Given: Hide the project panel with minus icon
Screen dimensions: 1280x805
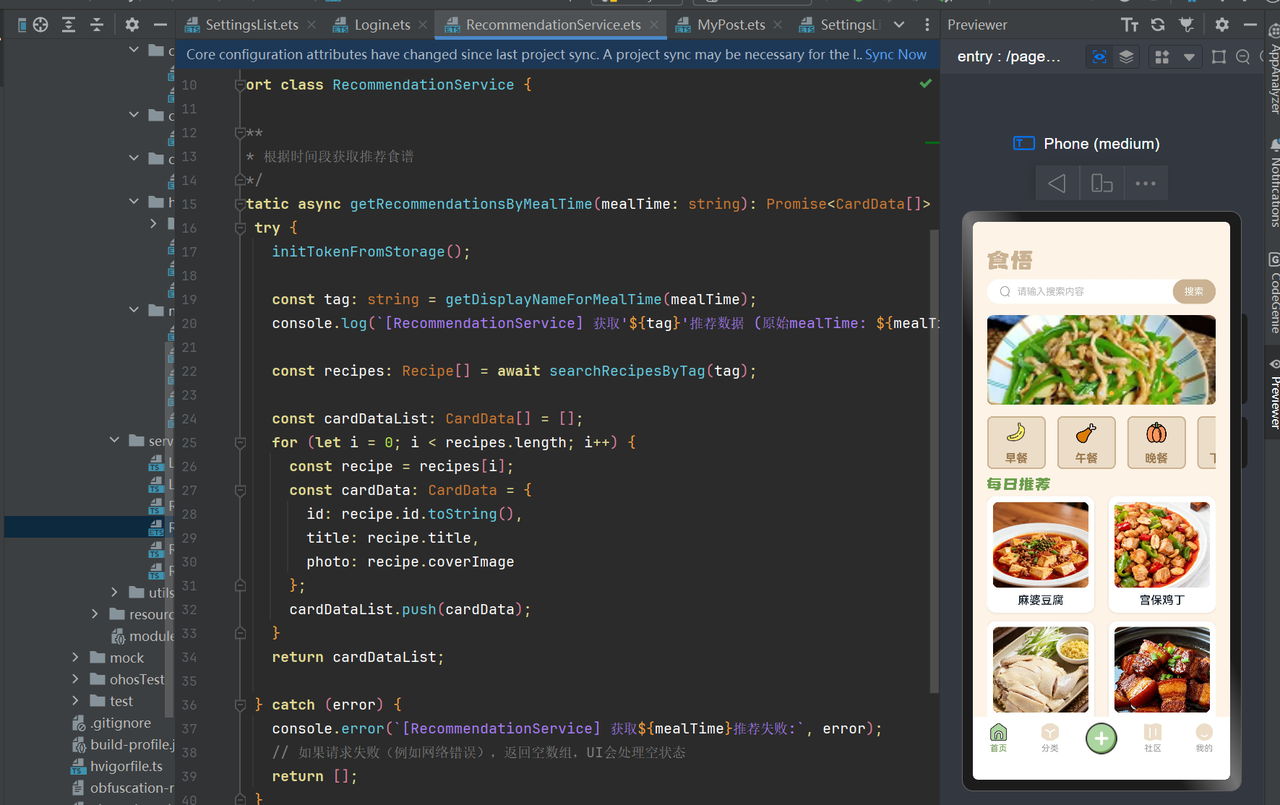Looking at the screenshot, I should click(160, 25).
